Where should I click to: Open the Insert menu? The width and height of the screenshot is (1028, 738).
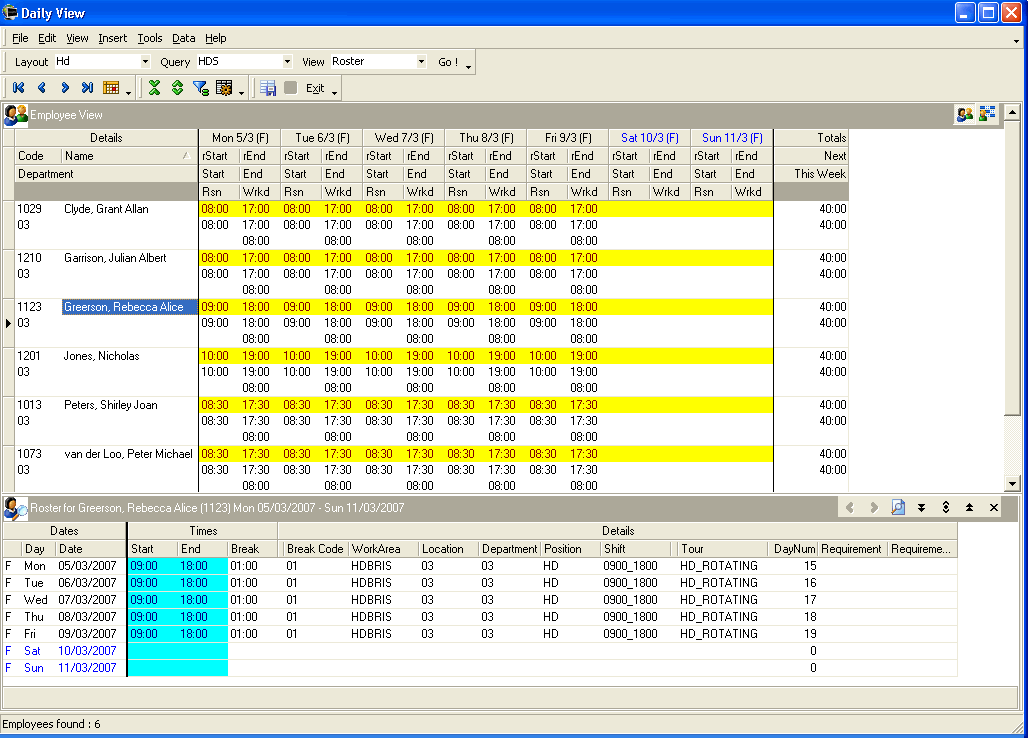tap(112, 38)
